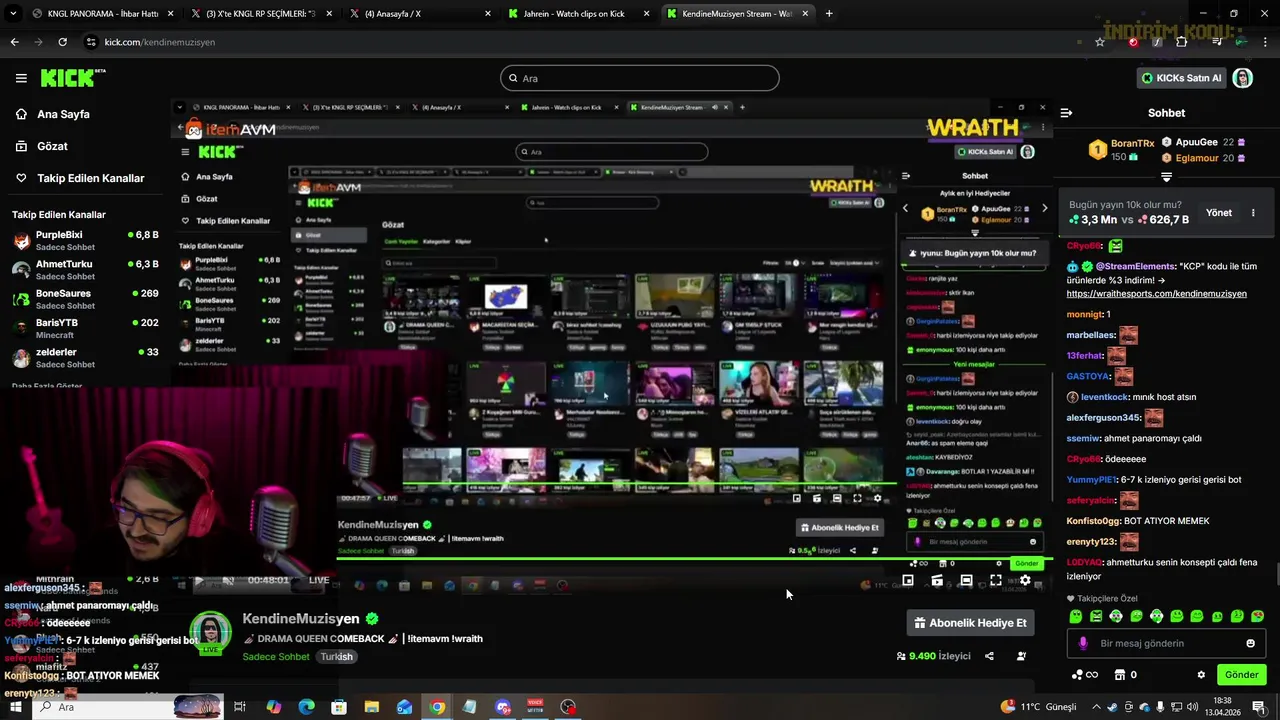Share the stream via share icon
1280x720 pixels.
(x=989, y=656)
